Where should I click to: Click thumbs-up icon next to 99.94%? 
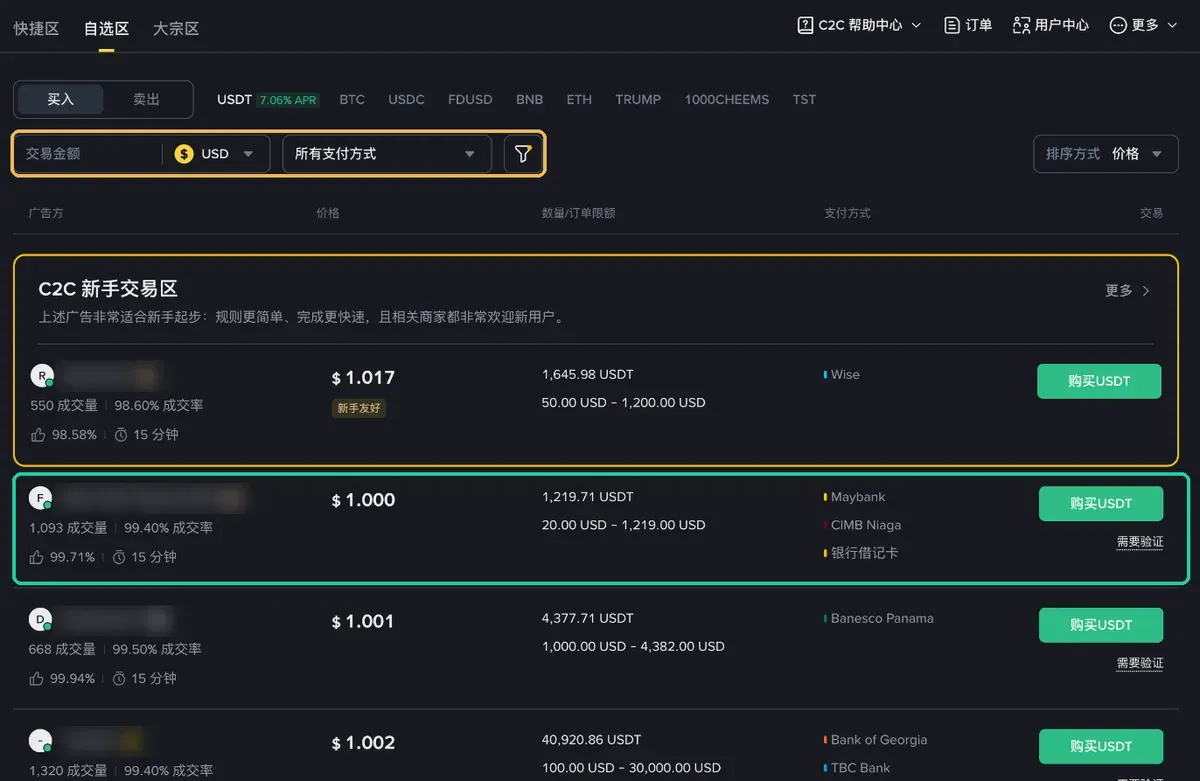point(37,678)
